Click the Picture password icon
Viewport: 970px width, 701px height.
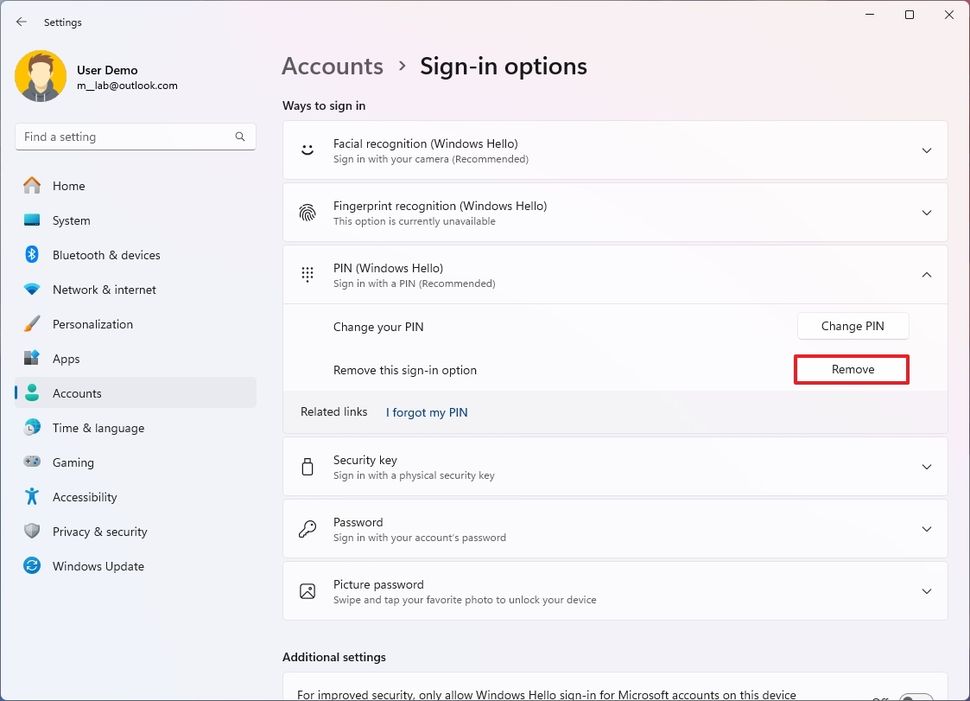pyautogui.click(x=307, y=590)
